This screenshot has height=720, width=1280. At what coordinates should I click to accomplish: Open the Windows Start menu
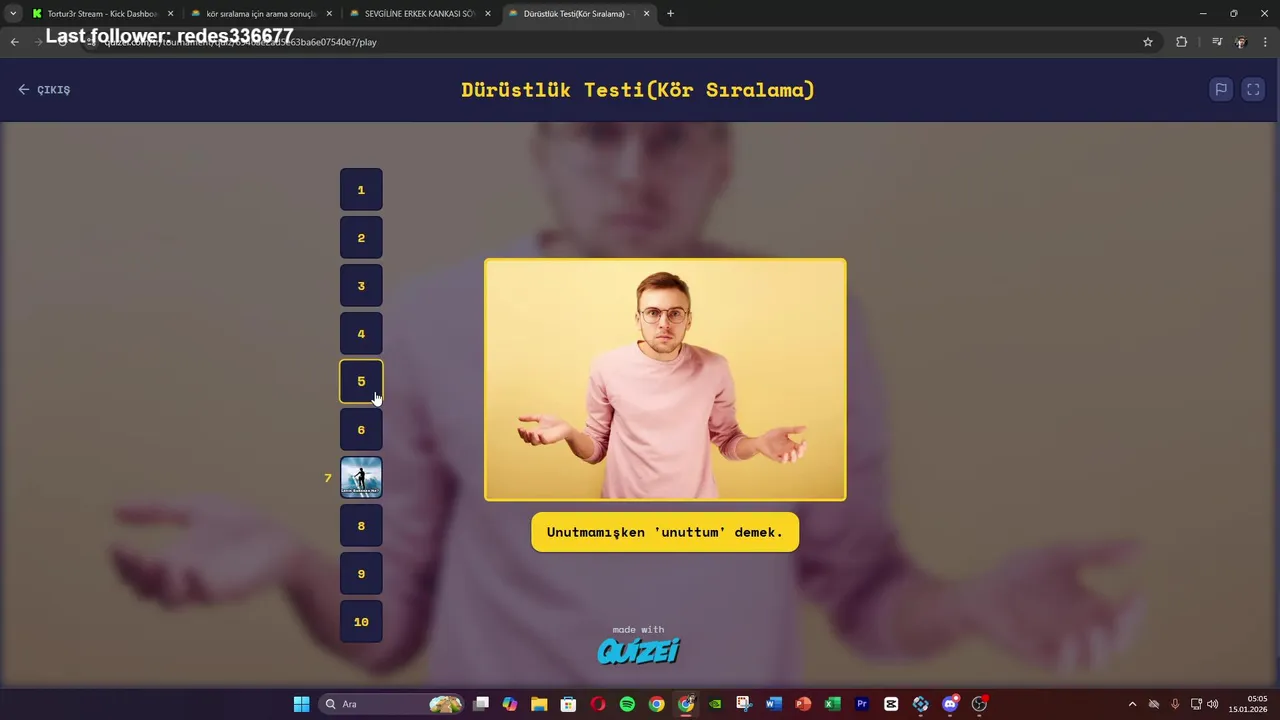coord(301,704)
